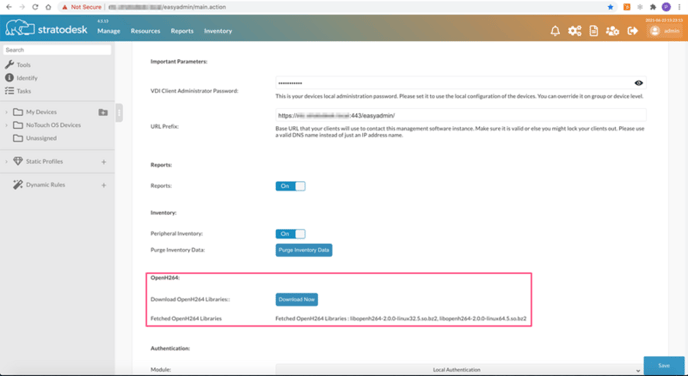
Task: Click the document log icon in header
Action: point(594,31)
